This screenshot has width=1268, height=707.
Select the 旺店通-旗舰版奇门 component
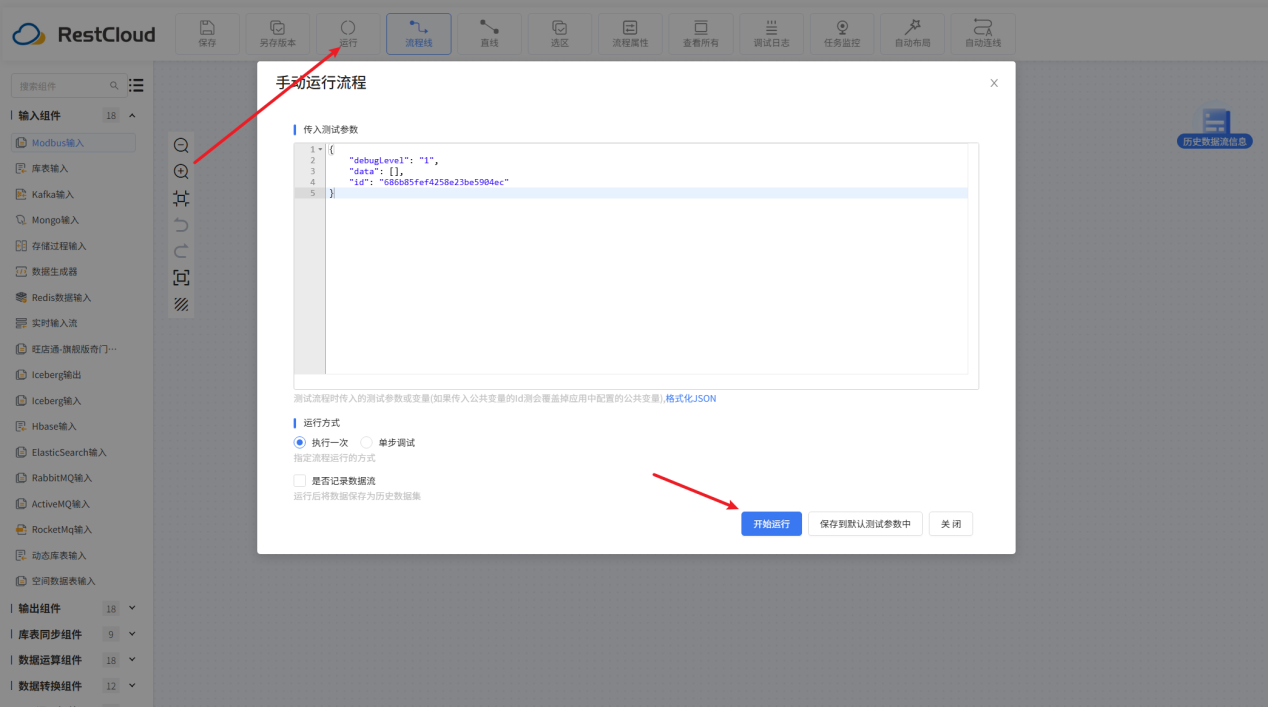click(73, 349)
